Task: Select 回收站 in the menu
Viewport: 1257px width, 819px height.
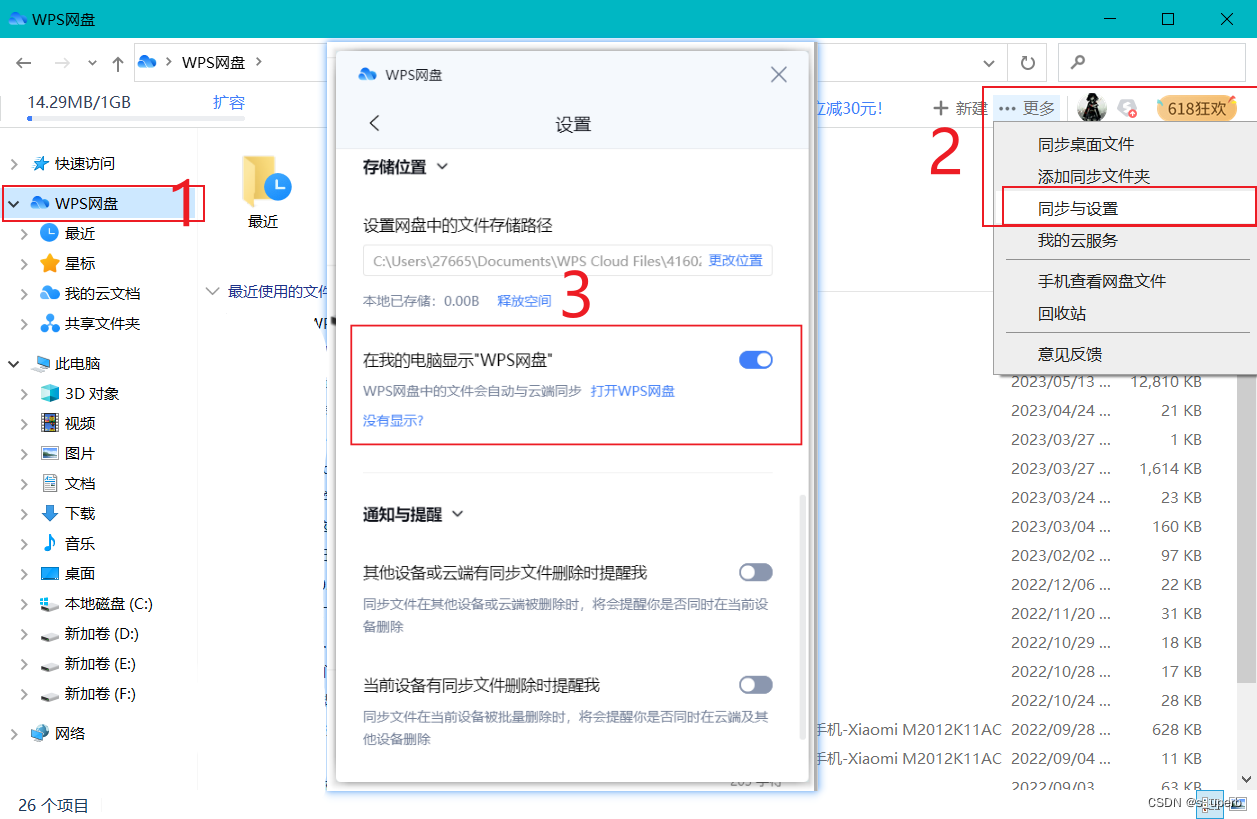Action: pyautogui.click(x=1061, y=314)
